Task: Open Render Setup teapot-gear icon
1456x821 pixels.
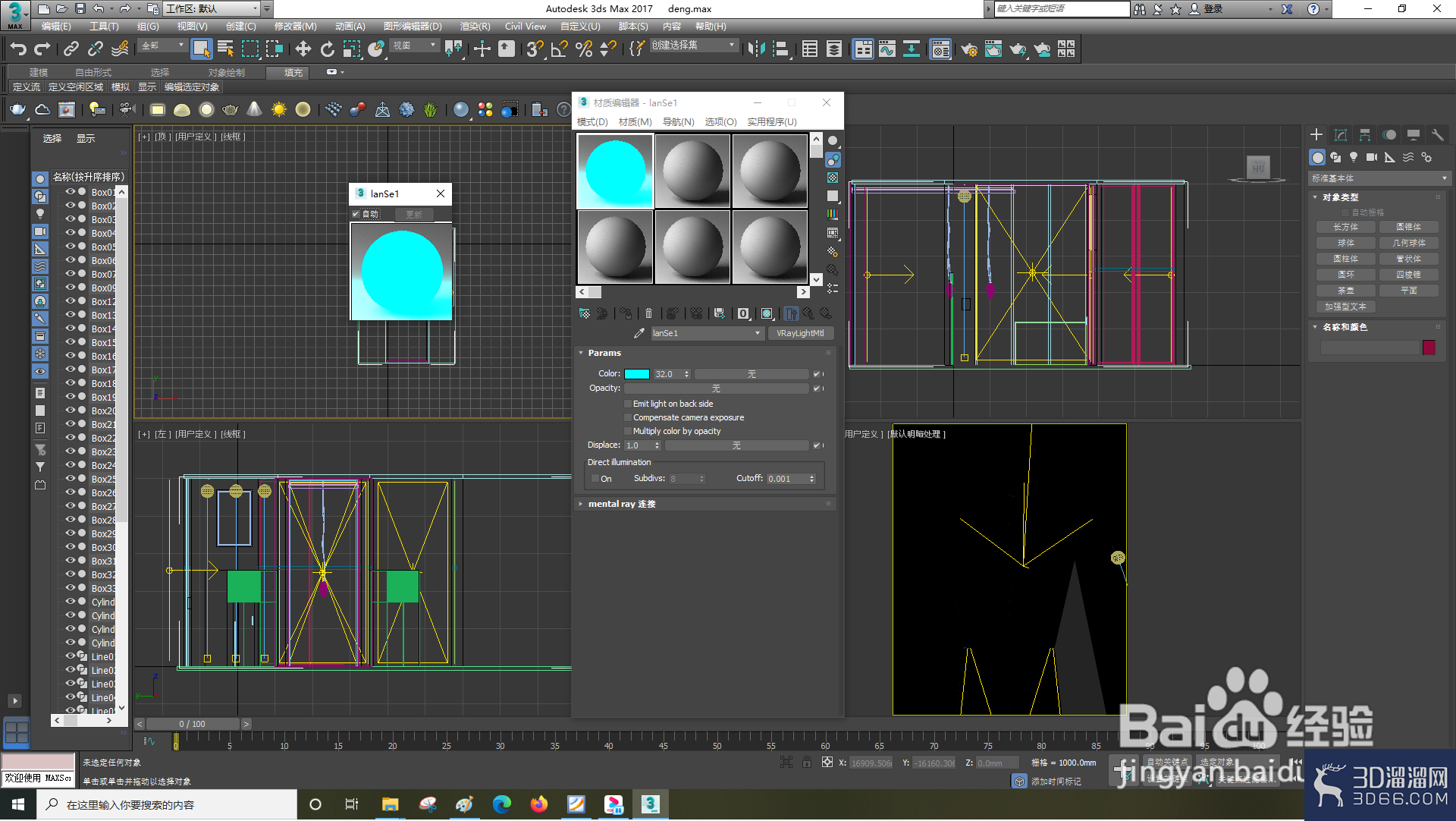Action: click(x=969, y=49)
